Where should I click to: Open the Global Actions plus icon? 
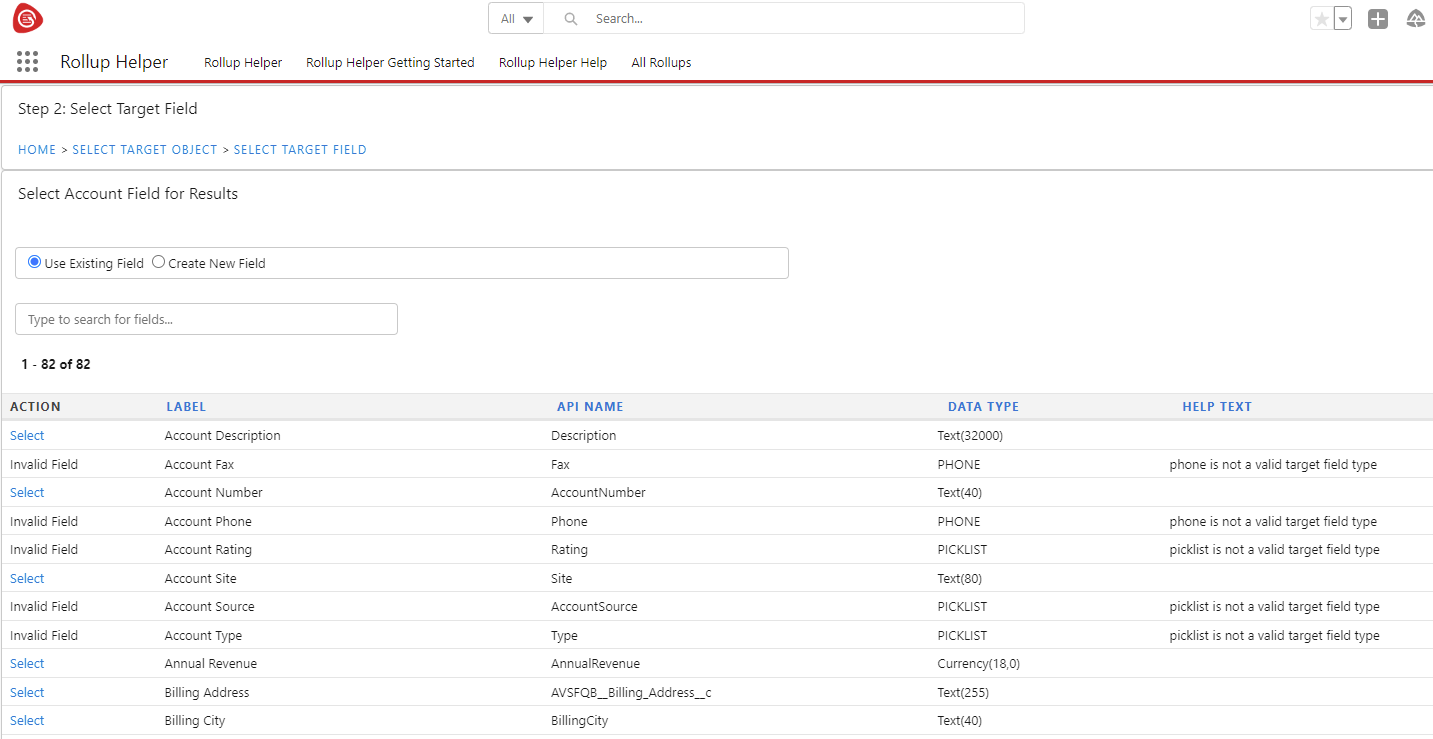pyautogui.click(x=1378, y=19)
